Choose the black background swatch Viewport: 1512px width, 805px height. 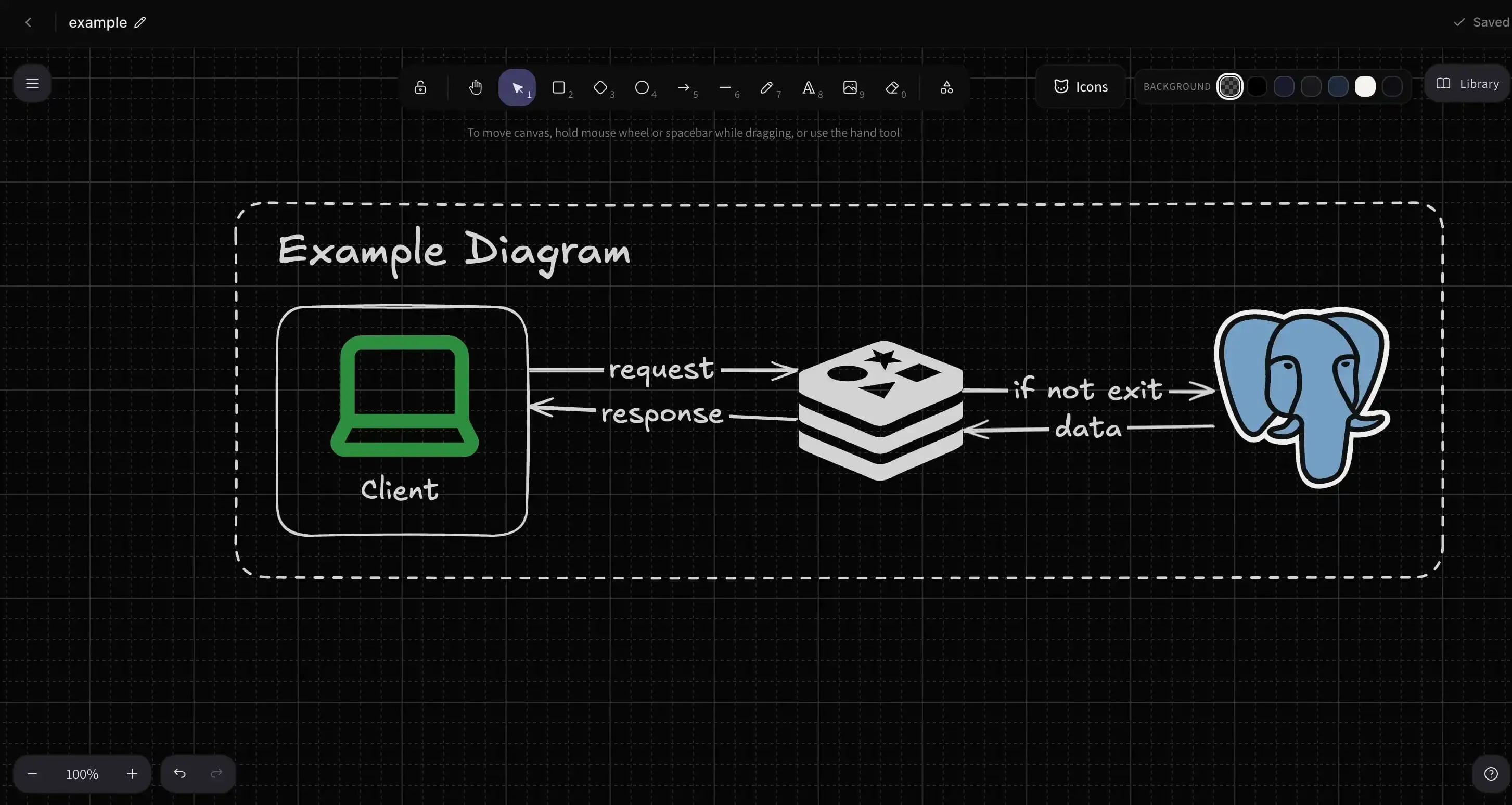point(1257,87)
